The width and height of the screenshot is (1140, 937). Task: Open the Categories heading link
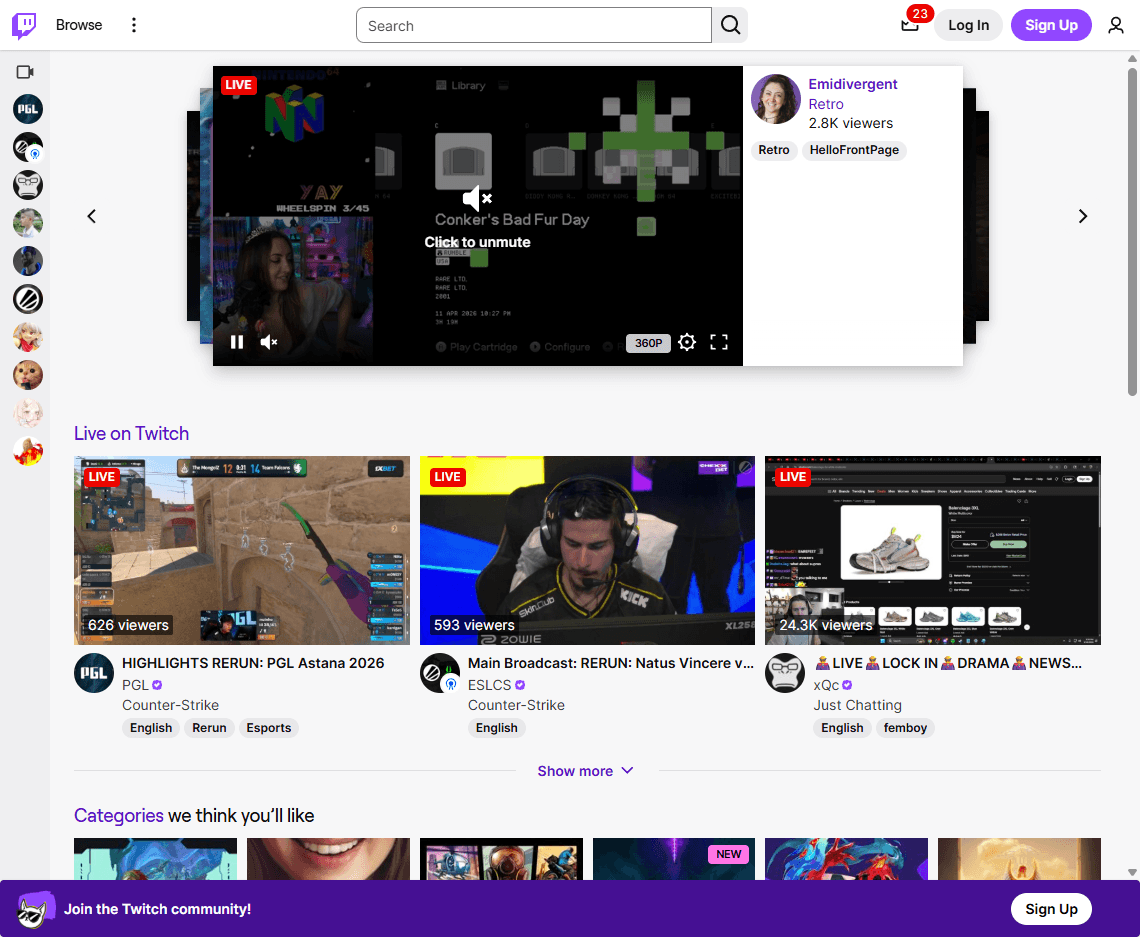[119, 816]
